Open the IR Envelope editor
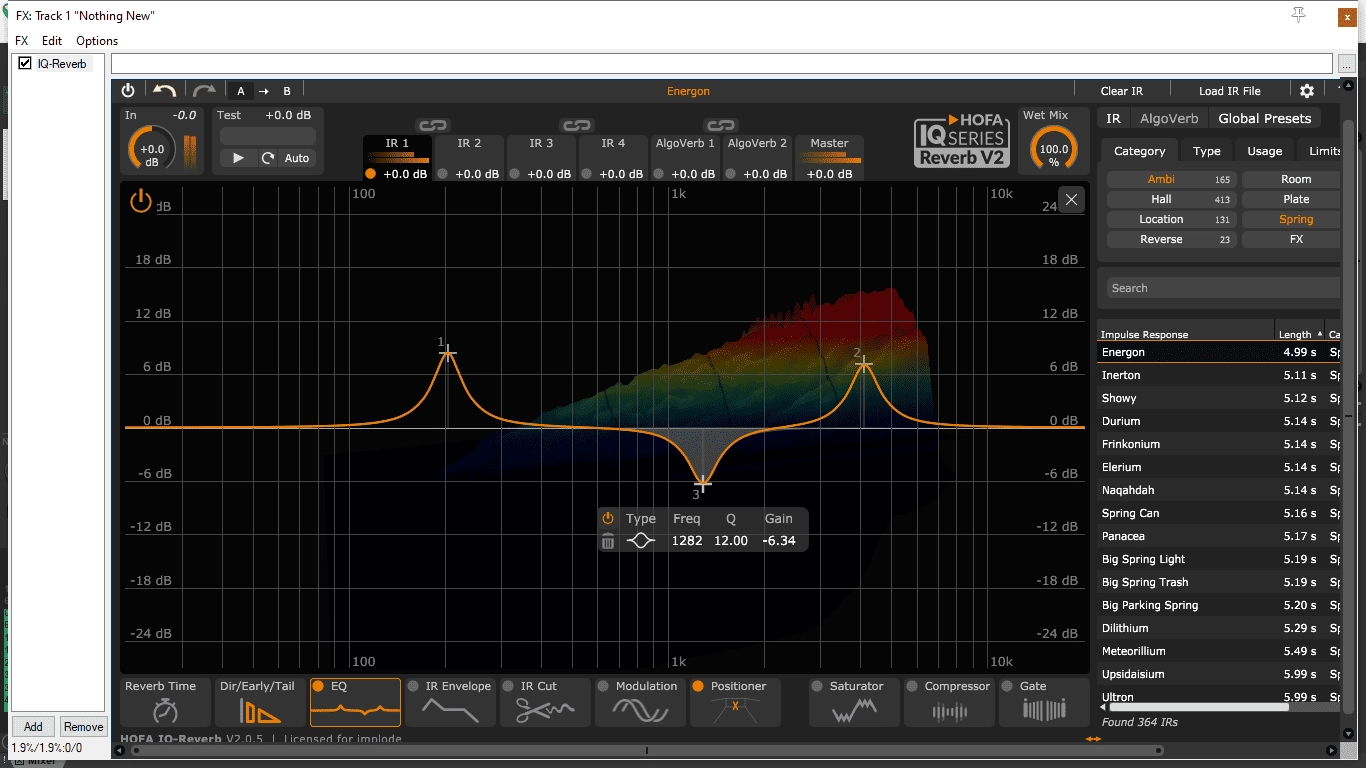The height and width of the screenshot is (768, 1366). coord(450,702)
